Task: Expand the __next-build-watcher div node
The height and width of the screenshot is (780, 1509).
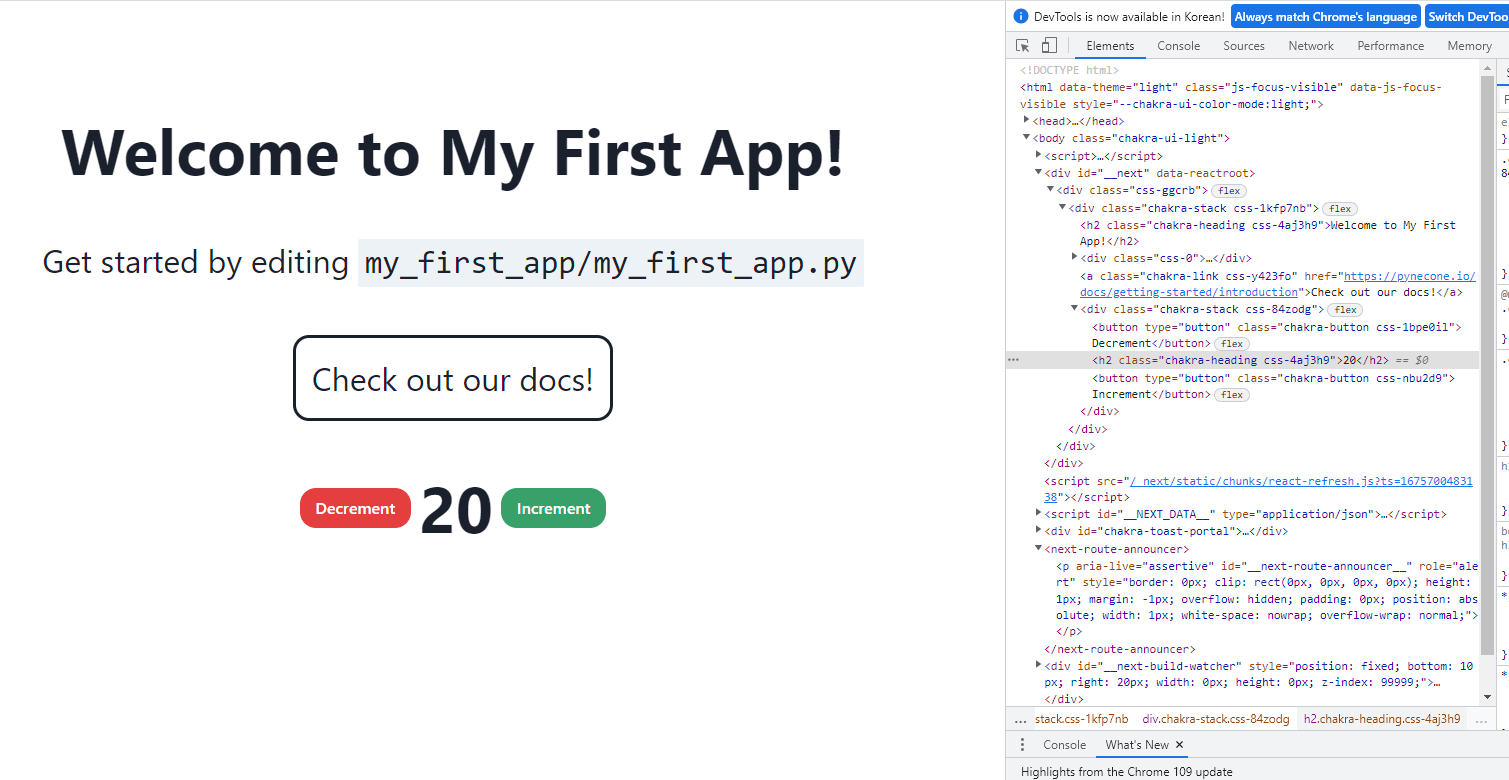Action: point(1039,665)
